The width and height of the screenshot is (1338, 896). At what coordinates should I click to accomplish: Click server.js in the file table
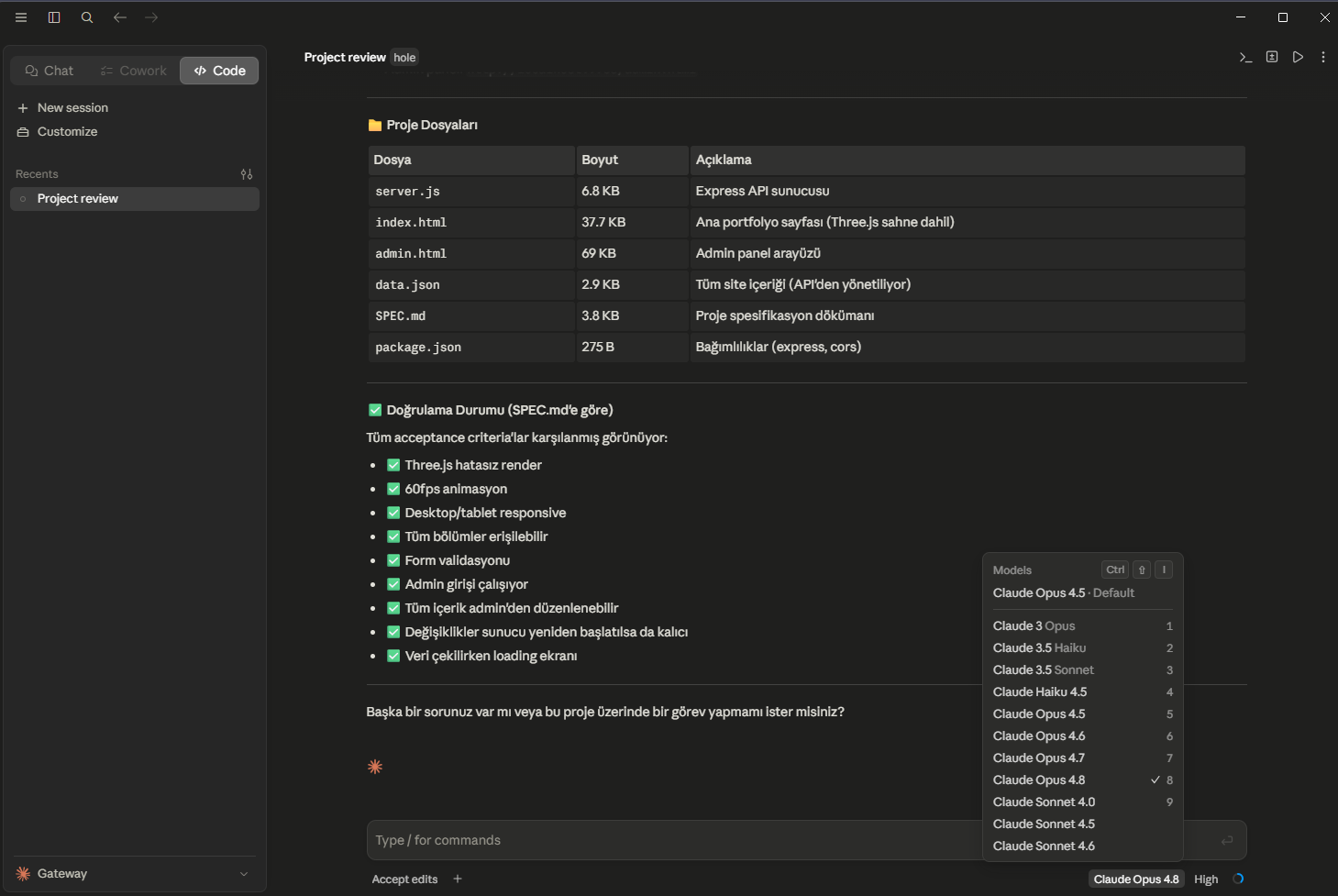pos(407,192)
